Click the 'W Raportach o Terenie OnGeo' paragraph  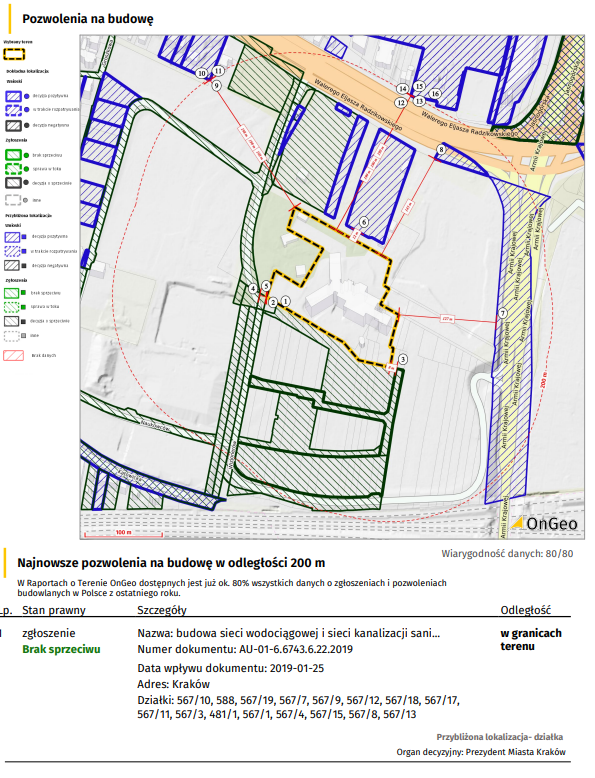pyautogui.click(x=232, y=588)
